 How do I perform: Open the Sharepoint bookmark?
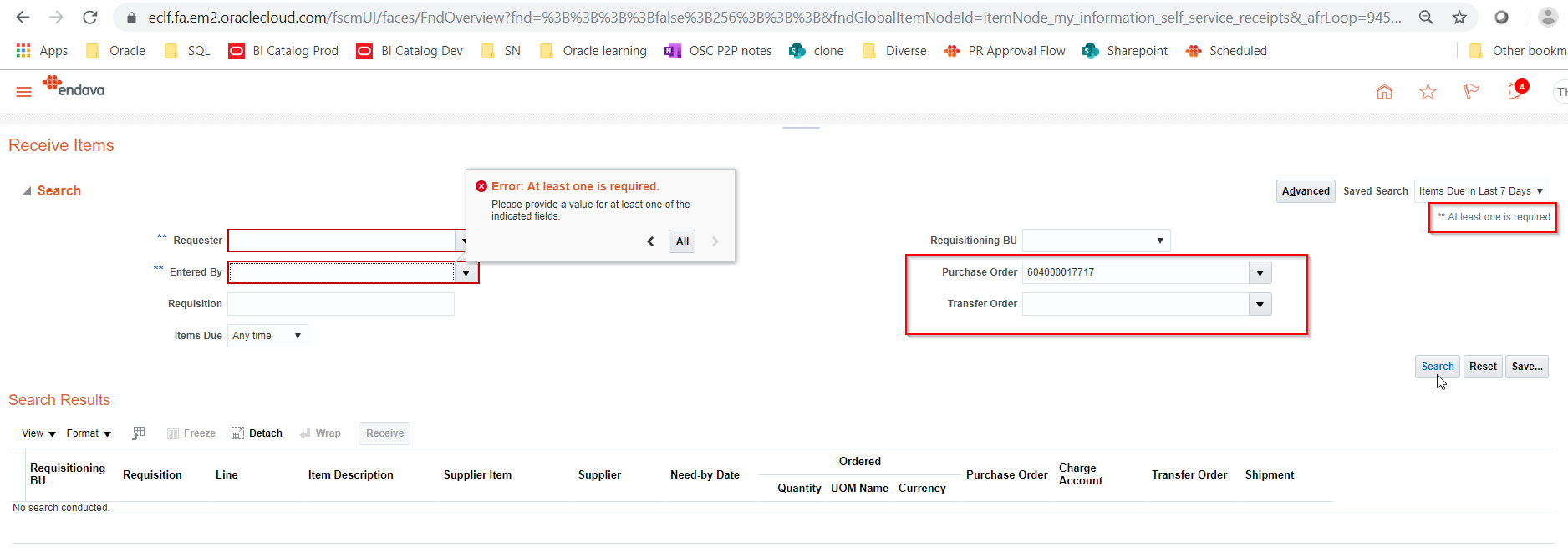(x=1125, y=51)
